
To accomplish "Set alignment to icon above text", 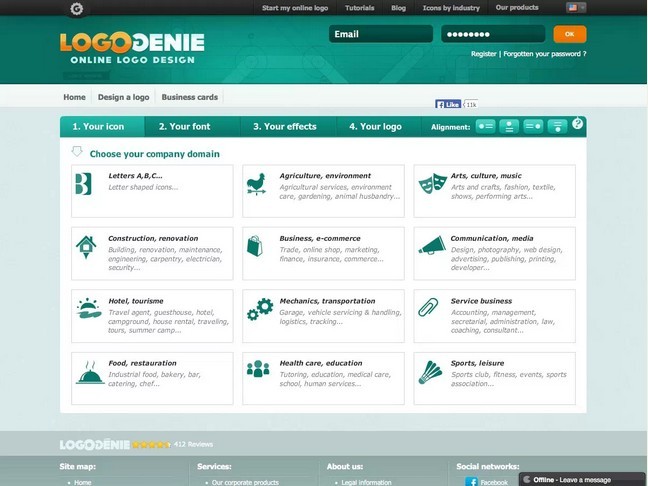I will coord(509,127).
